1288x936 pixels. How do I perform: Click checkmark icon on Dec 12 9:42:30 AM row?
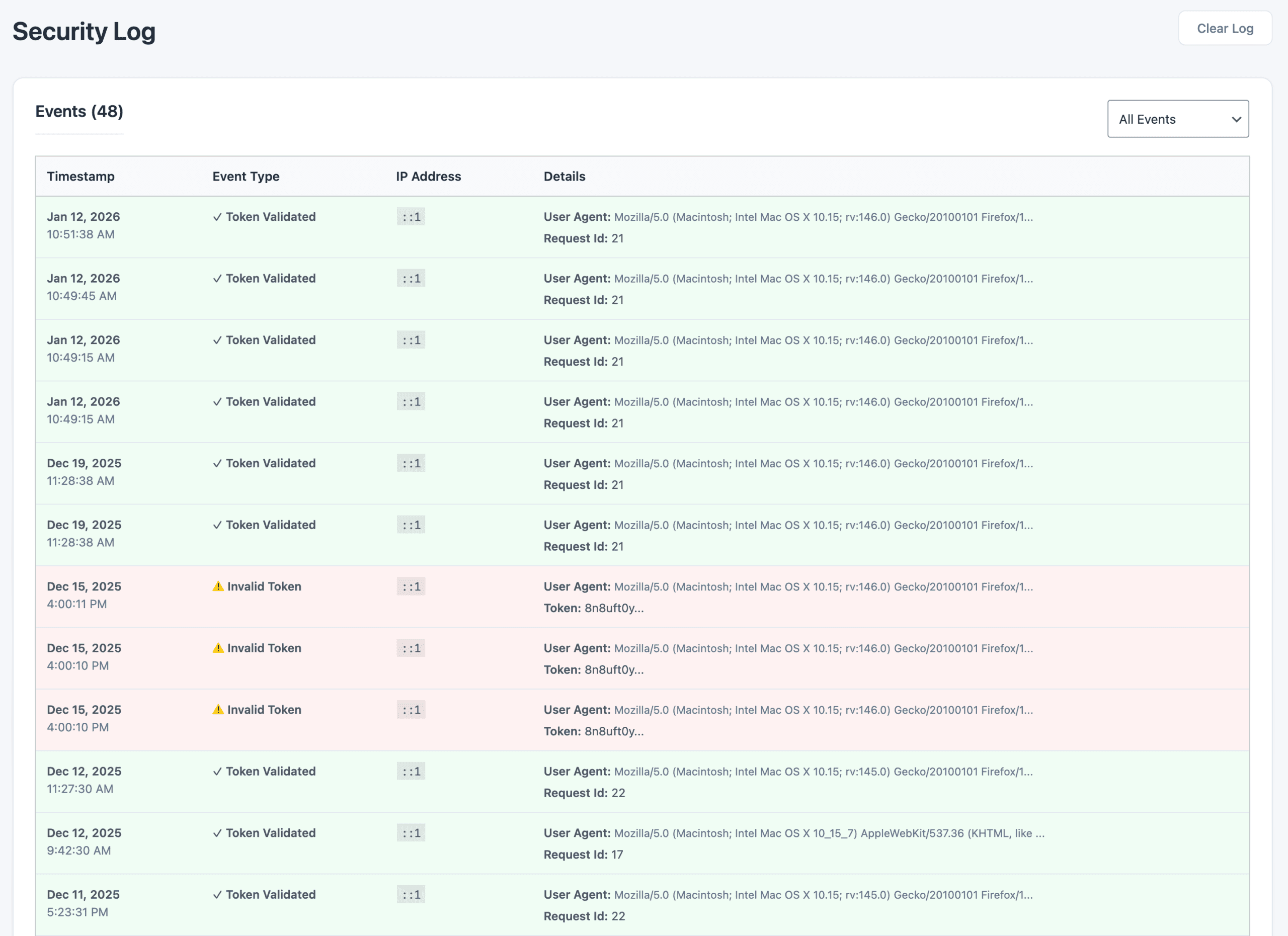(217, 833)
